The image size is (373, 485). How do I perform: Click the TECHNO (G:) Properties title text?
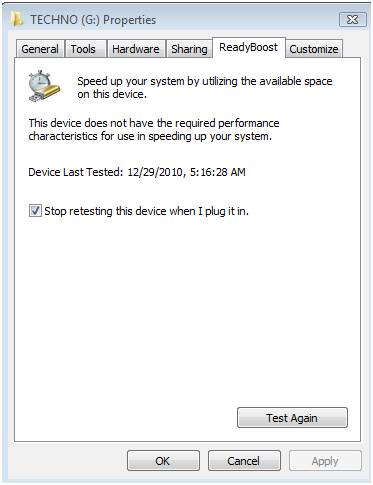click(93, 20)
